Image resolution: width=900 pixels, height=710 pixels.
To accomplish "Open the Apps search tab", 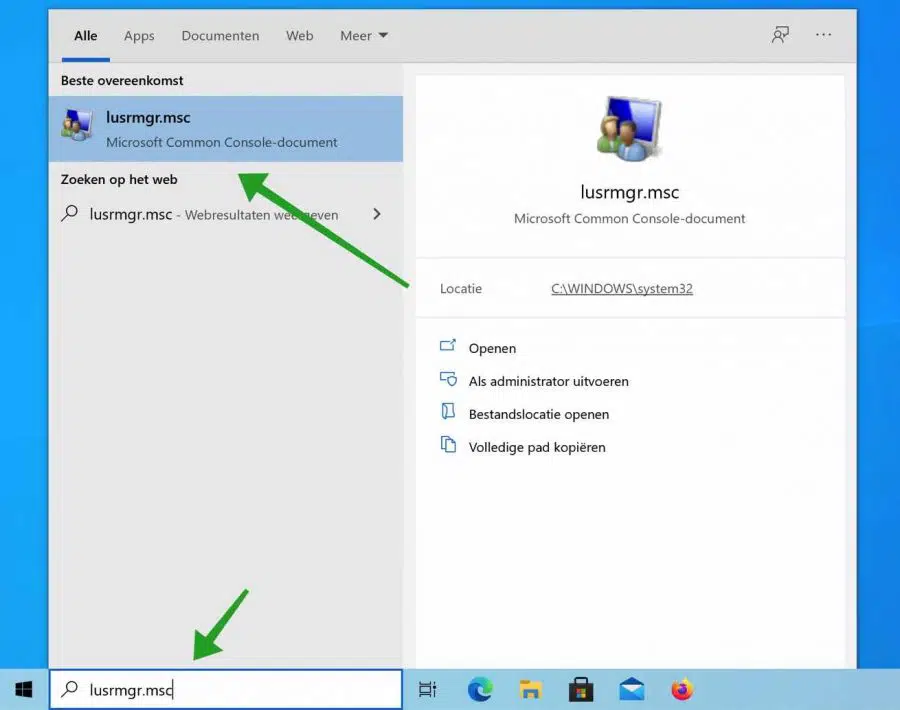I will click(139, 36).
